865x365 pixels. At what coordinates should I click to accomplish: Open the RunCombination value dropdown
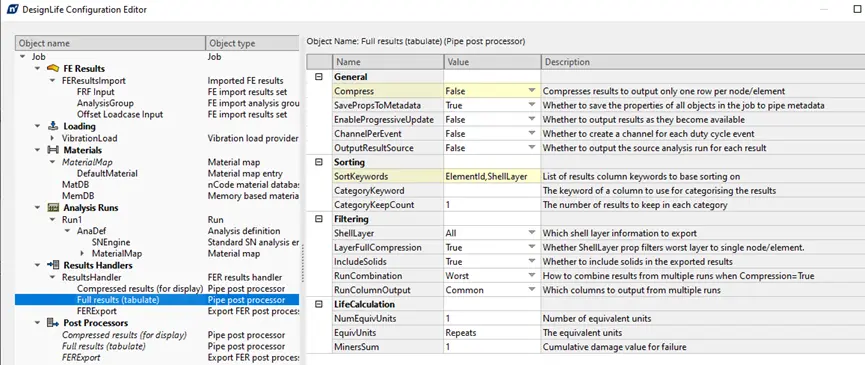coord(532,276)
